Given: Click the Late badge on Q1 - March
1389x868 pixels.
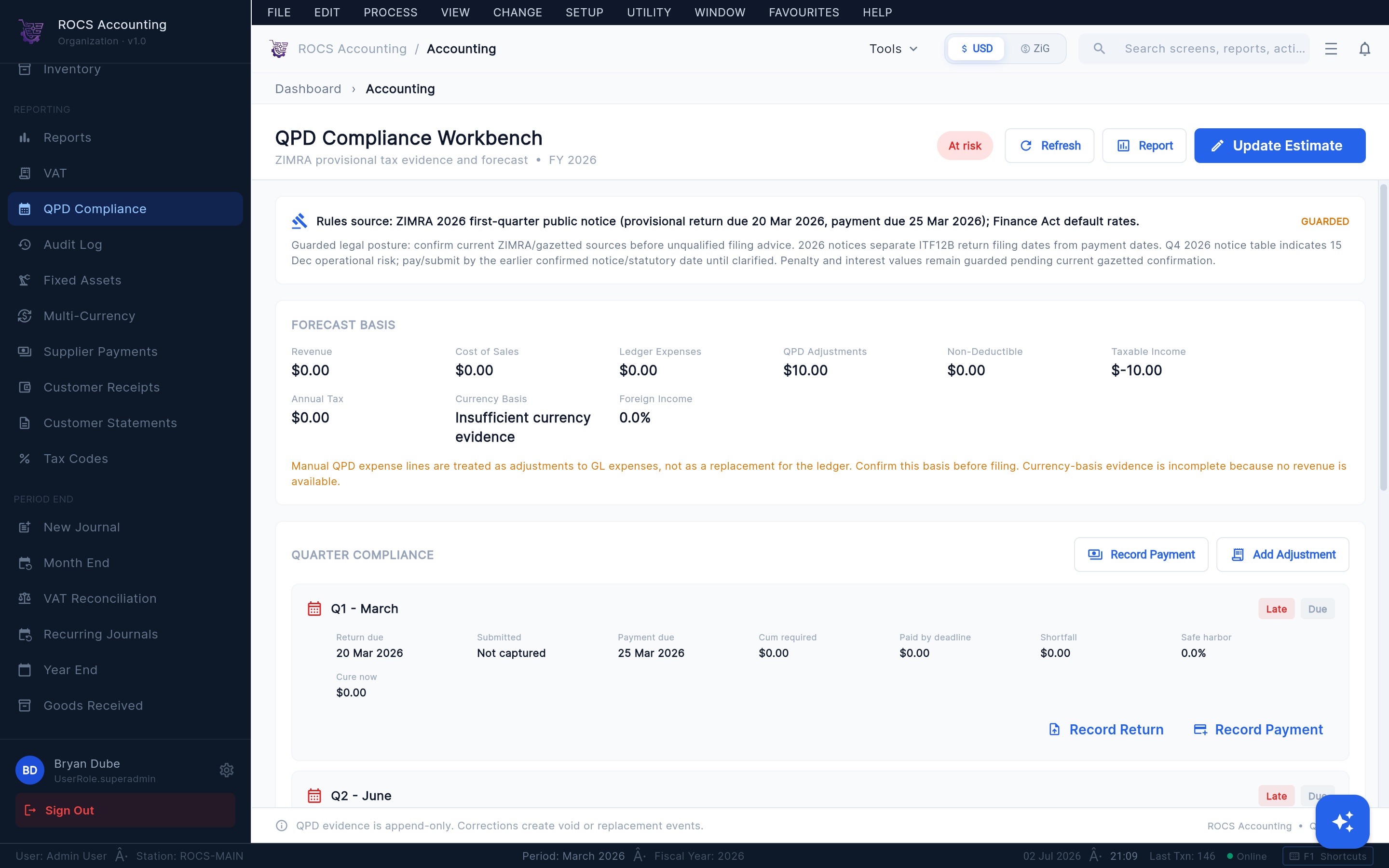Looking at the screenshot, I should point(1277,609).
